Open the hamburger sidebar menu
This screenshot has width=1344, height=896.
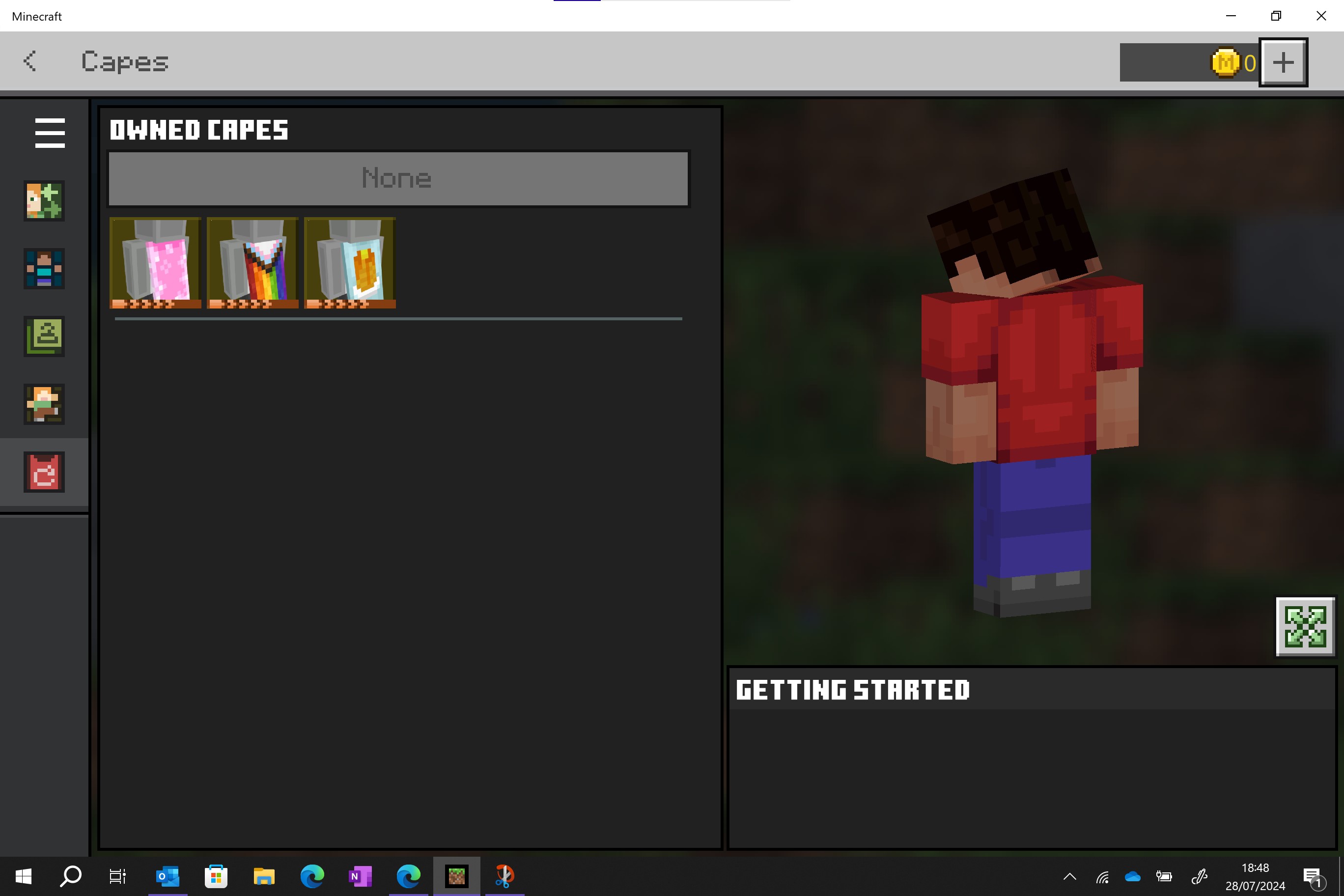50,133
